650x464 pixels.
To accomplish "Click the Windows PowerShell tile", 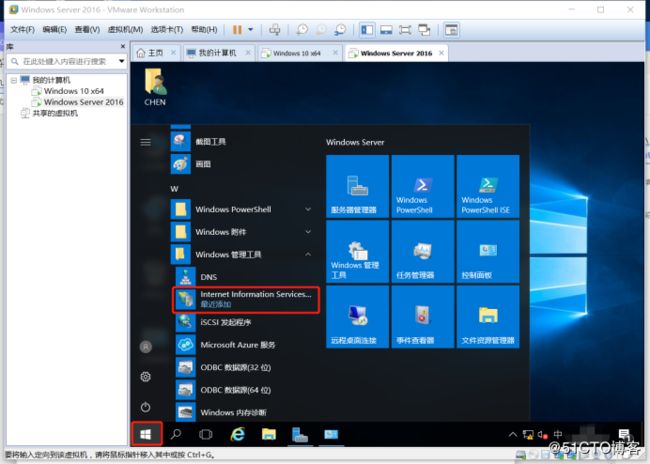I will click(422, 187).
